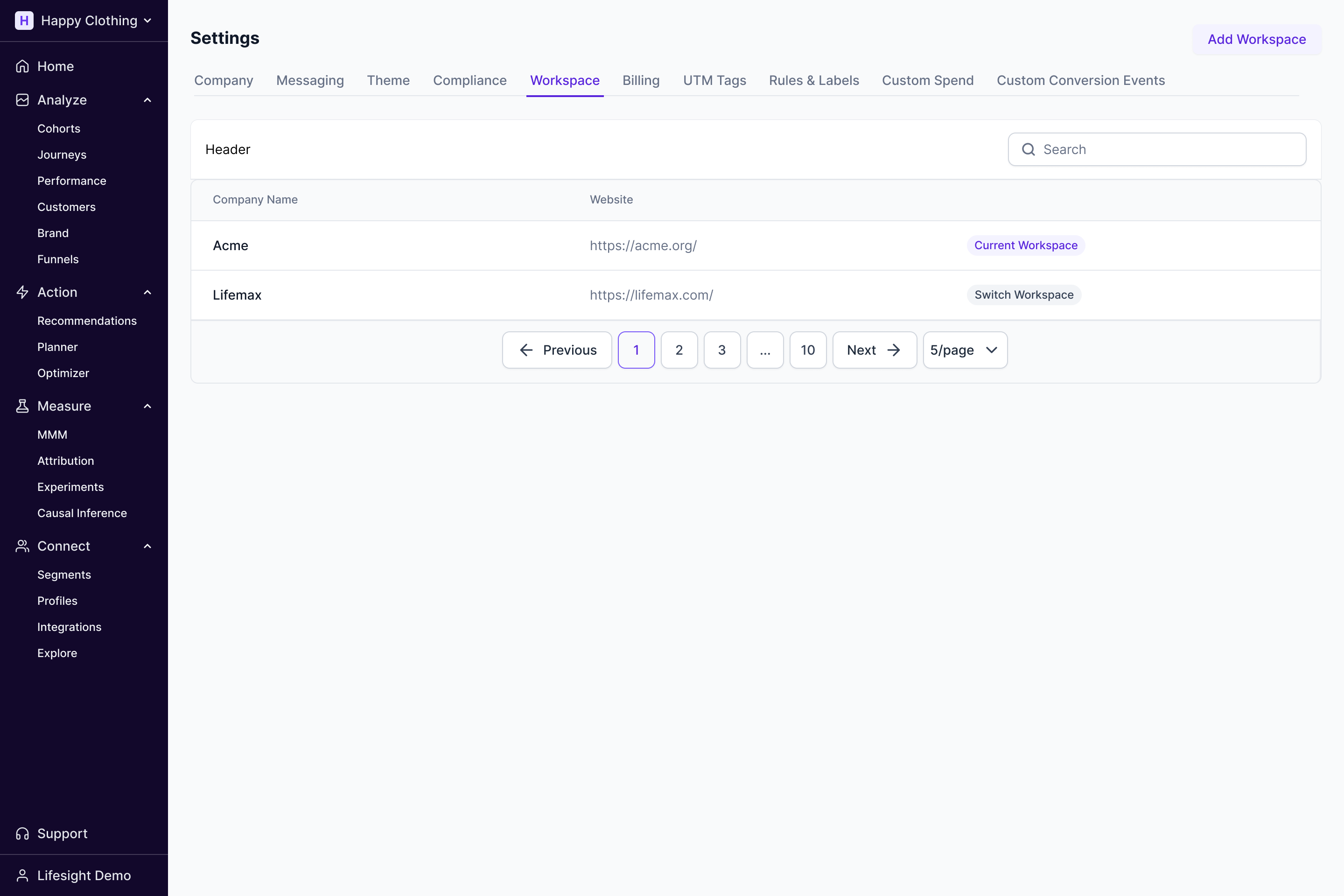This screenshot has height=896, width=1344.
Task: Collapse the Connect section chevron
Action: 147,546
